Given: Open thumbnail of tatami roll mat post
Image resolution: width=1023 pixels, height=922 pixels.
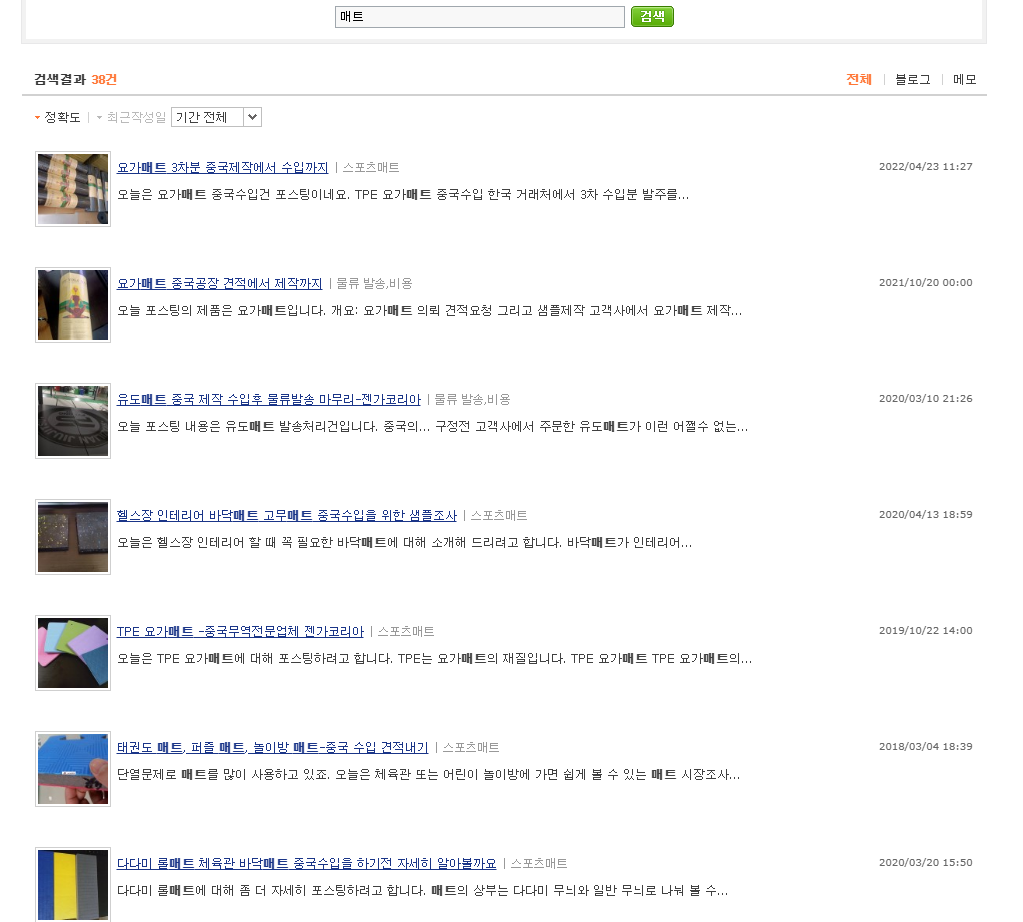Looking at the screenshot, I should [x=73, y=884].
